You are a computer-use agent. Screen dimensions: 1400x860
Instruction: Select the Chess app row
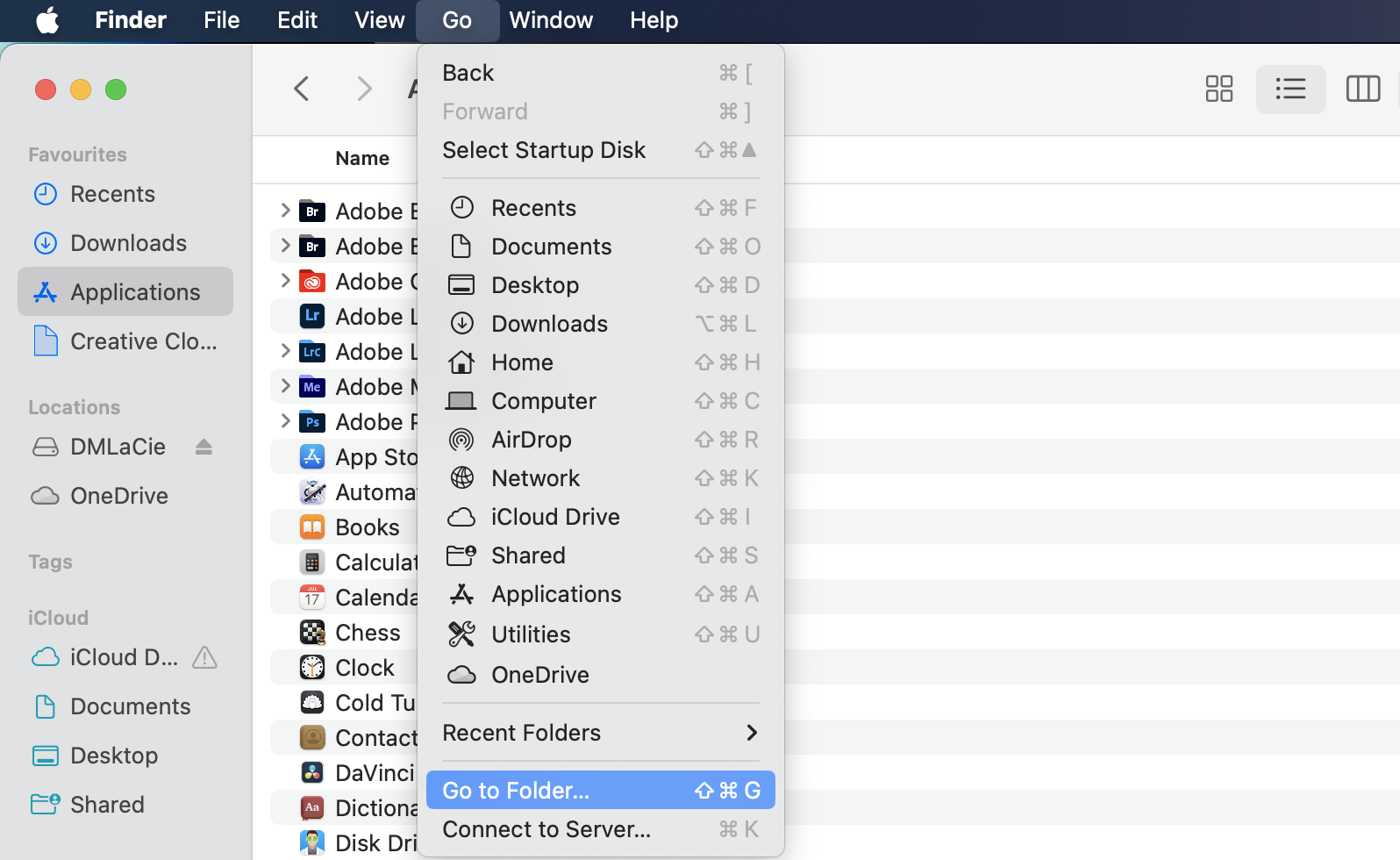pos(344,632)
